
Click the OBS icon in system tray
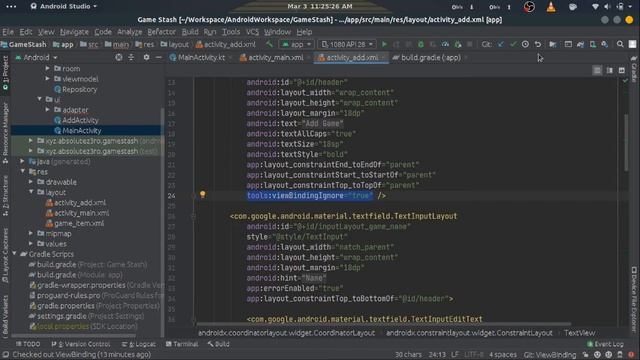[529, 7]
